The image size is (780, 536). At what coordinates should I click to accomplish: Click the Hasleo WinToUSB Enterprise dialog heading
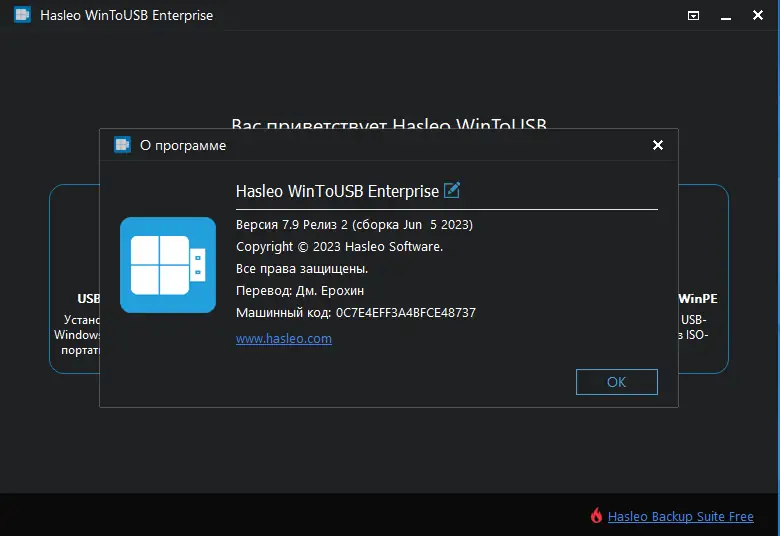click(x=337, y=191)
